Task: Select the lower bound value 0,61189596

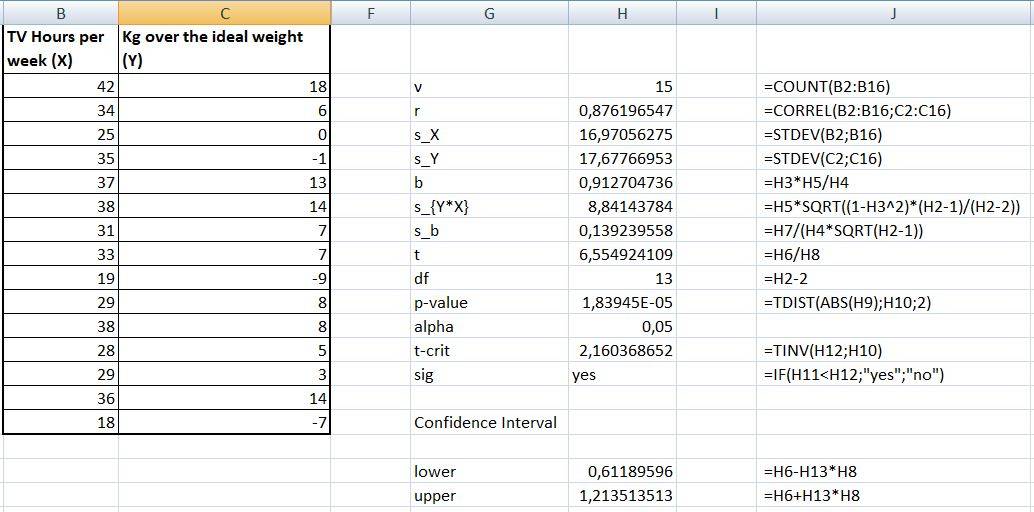Action: click(x=622, y=471)
